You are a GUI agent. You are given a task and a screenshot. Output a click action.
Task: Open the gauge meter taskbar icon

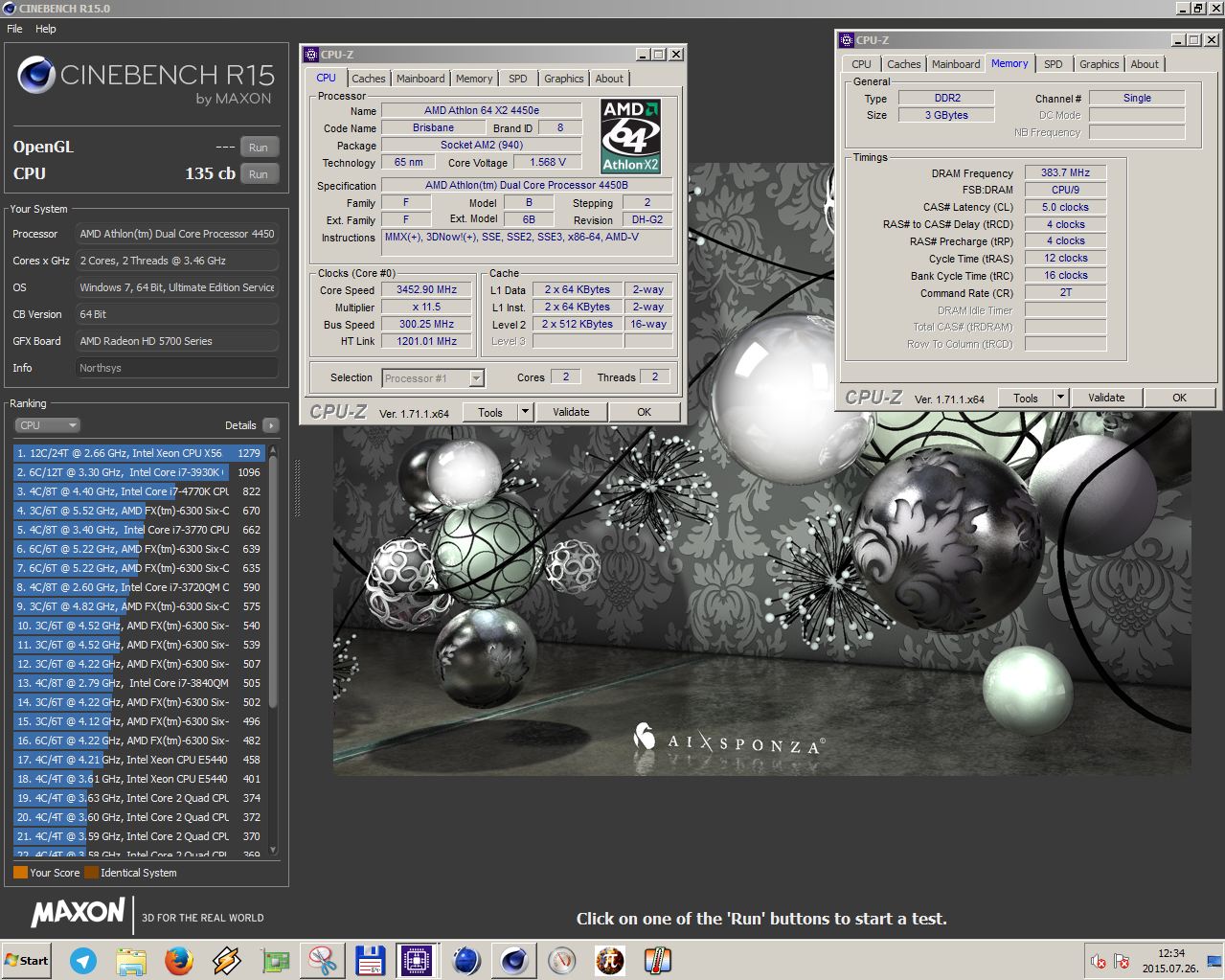(562, 960)
